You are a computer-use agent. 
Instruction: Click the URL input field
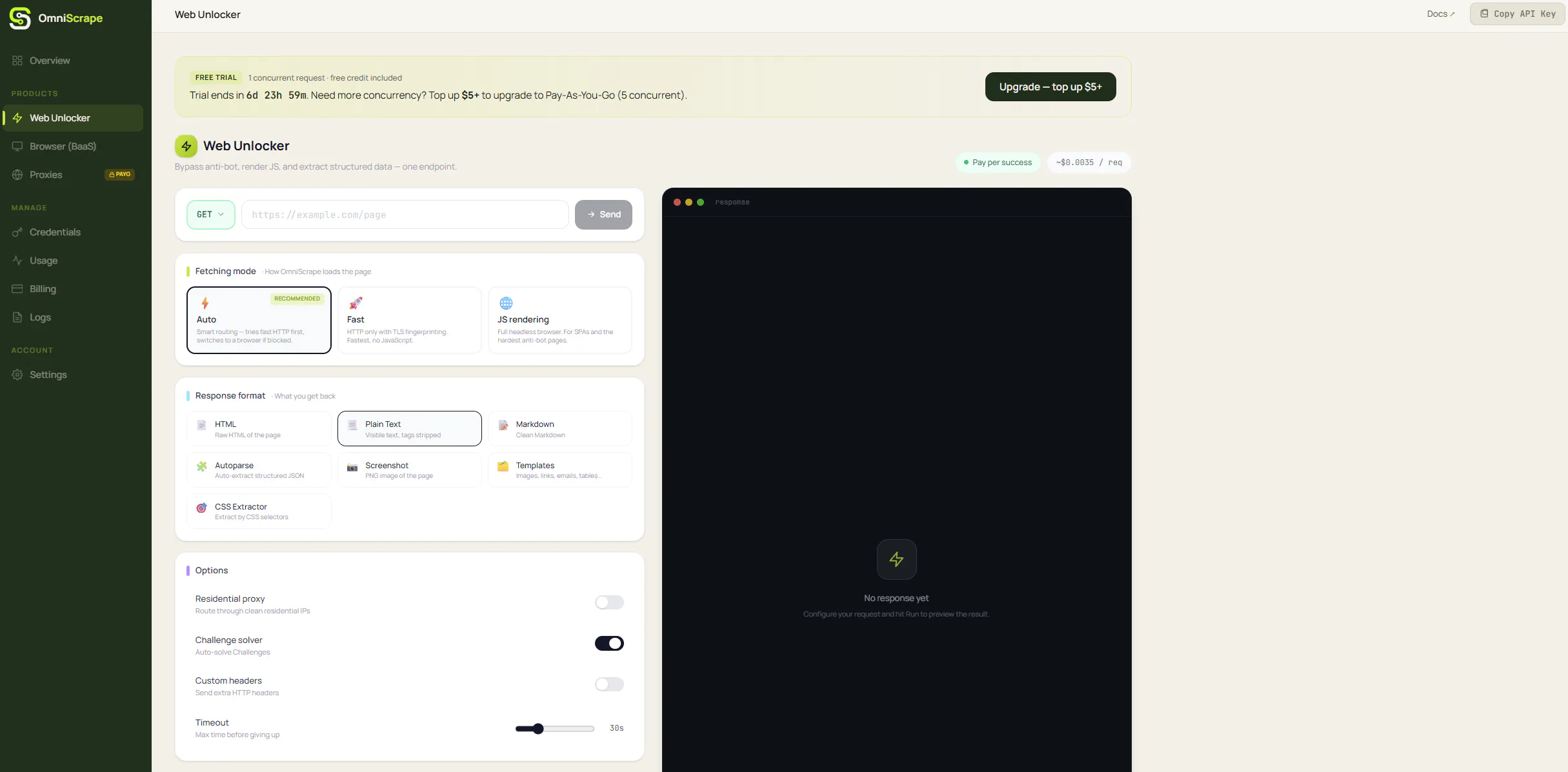tap(405, 215)
